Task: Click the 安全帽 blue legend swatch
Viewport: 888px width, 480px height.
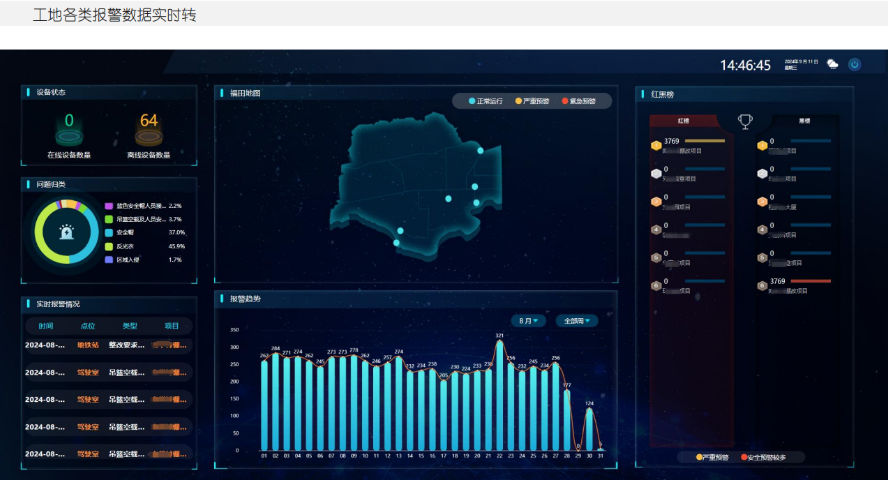Action: tap(108, 232)
